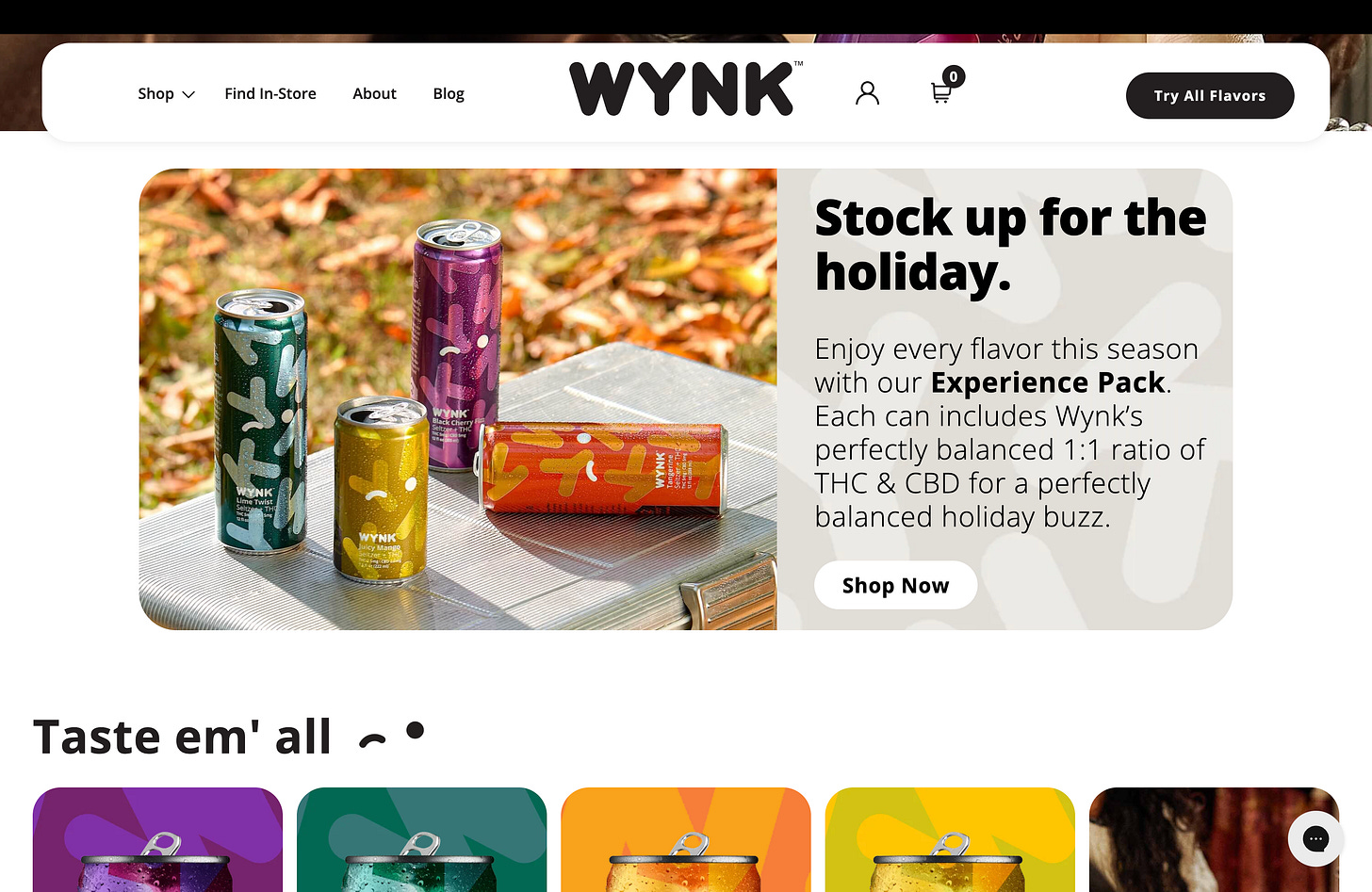Open the lifestyle photo card
The image size is (1372, 892).
point(1214,839)
